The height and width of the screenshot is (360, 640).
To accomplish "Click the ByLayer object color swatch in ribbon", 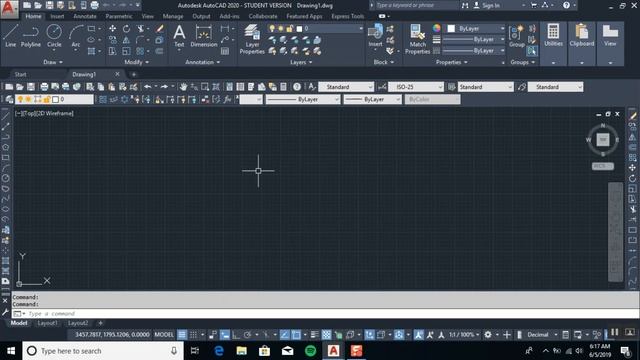I will click(x=451, y=29).
